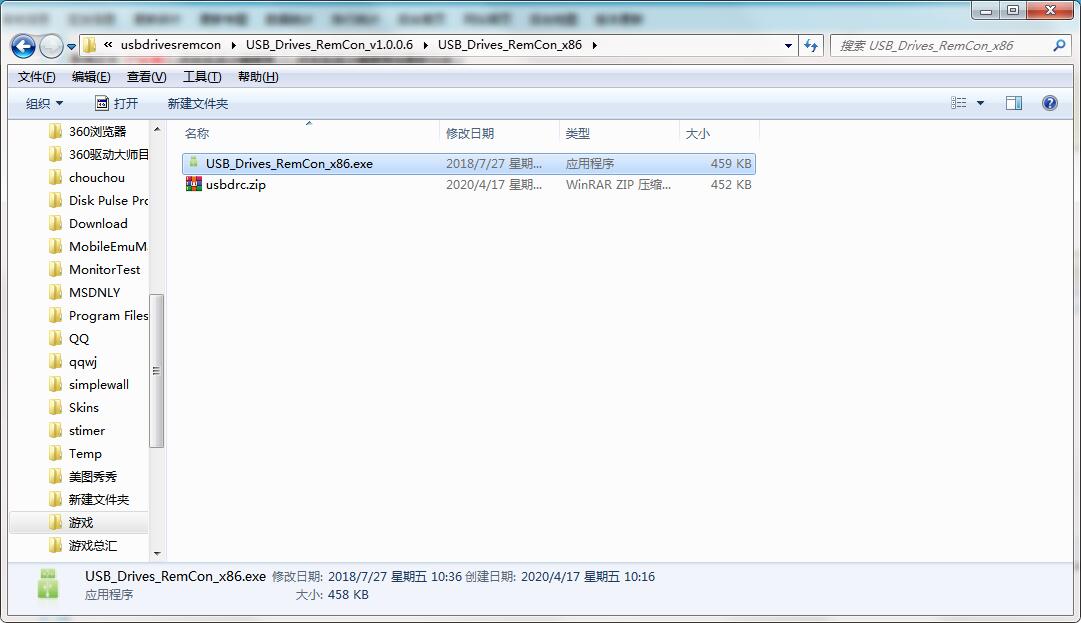This screenshot has height=623, width=1081.
Task: Click the 美图秀秀 folder icon in tree
Action: click(56, 477)
